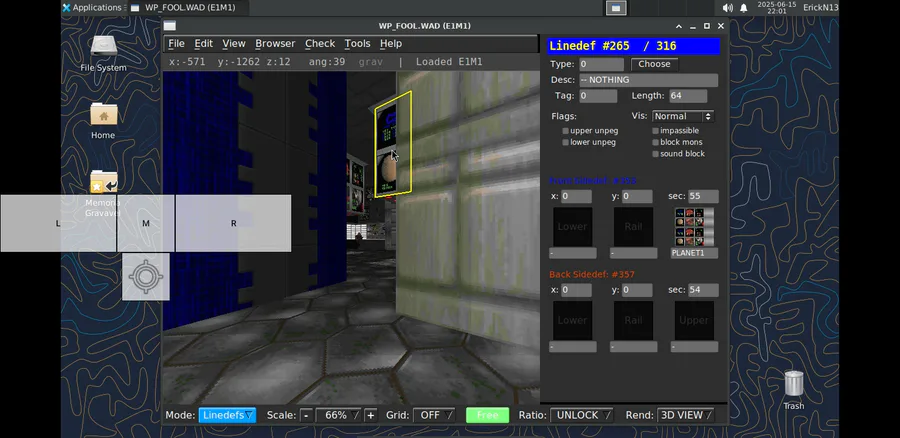900x438 pixels.
Task: Click the Desc field showing NOTHING
Action: pos(648,80)
